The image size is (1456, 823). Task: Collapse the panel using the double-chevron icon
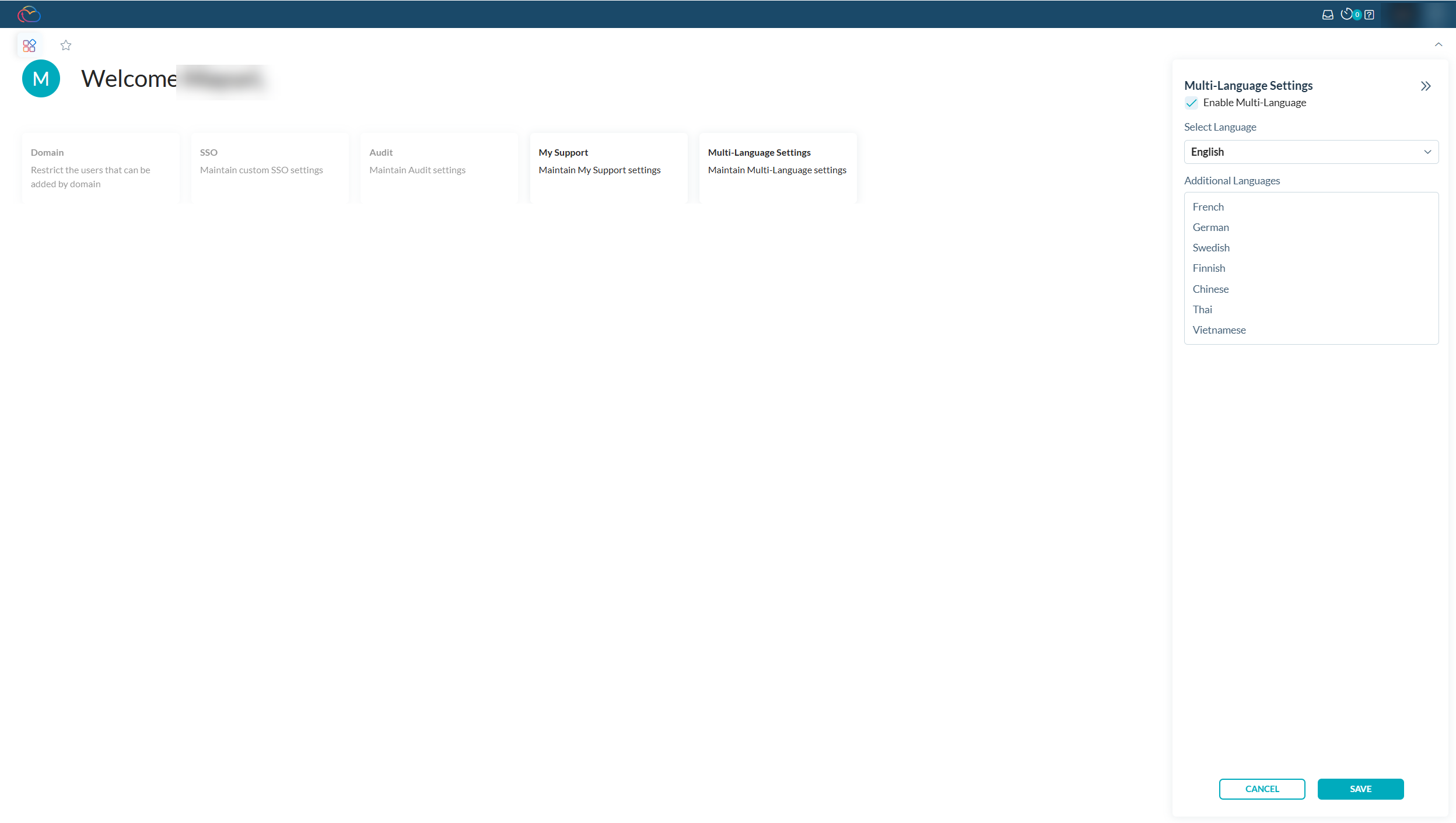point(1426,86)
